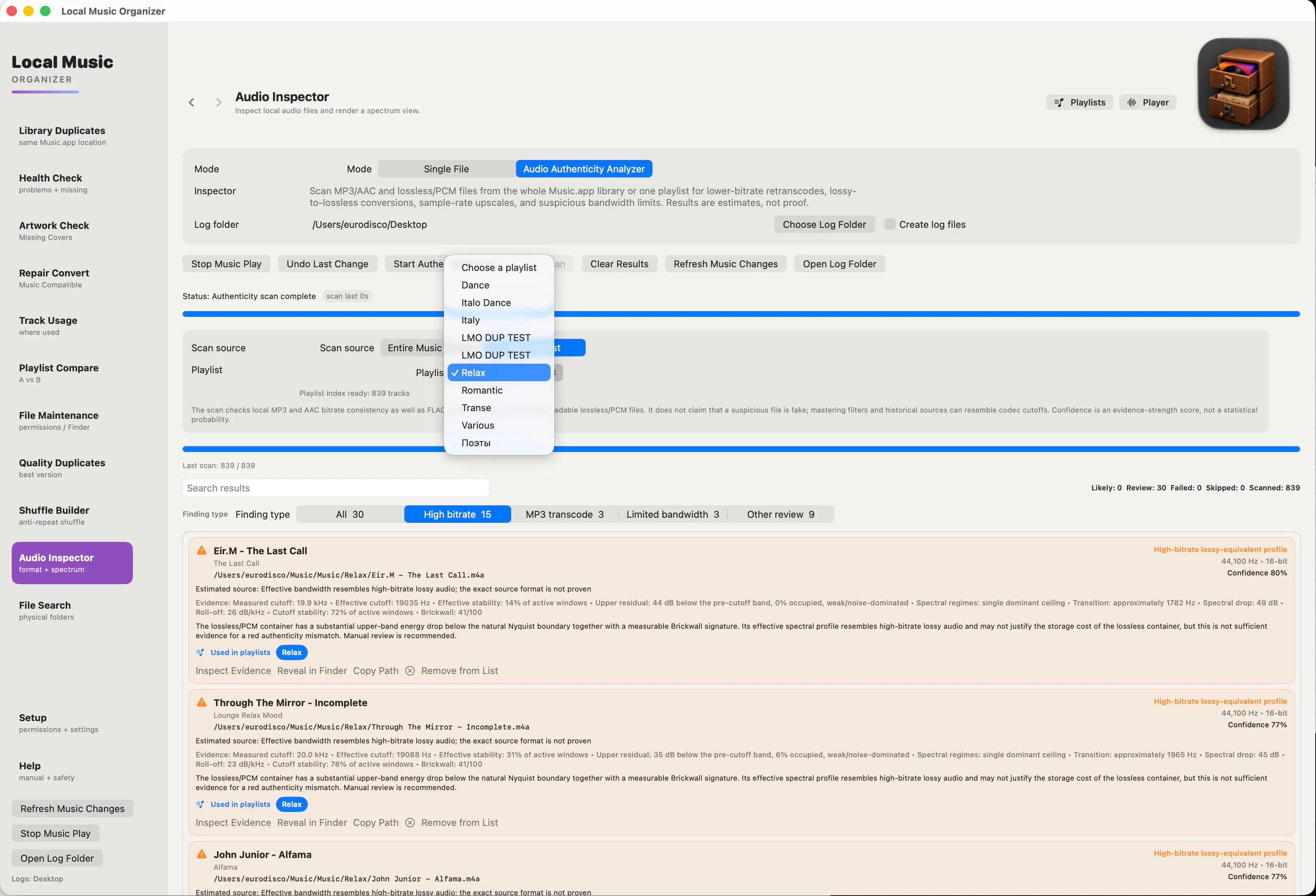Click Refresh Music Changes in the sidebar
The height and width of the screenshot is (896, 1316).
point(72,809)
